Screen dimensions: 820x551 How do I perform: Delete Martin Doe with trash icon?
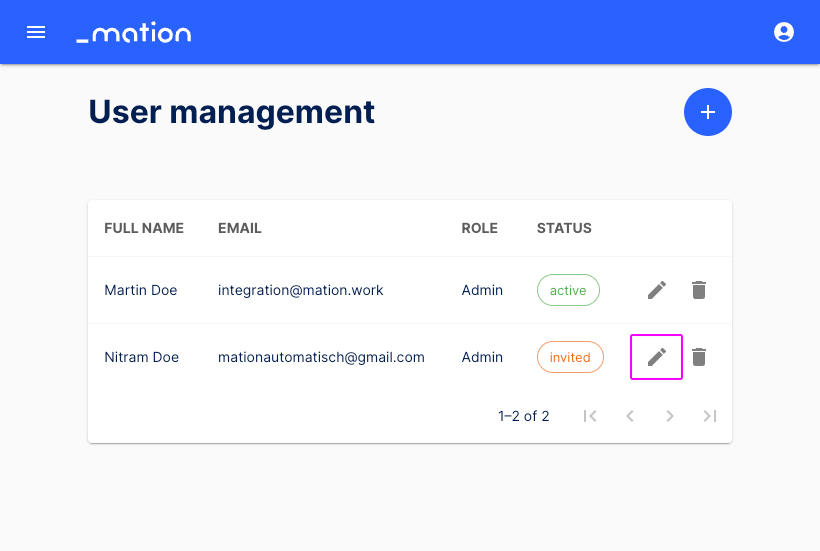click(699, 290)
